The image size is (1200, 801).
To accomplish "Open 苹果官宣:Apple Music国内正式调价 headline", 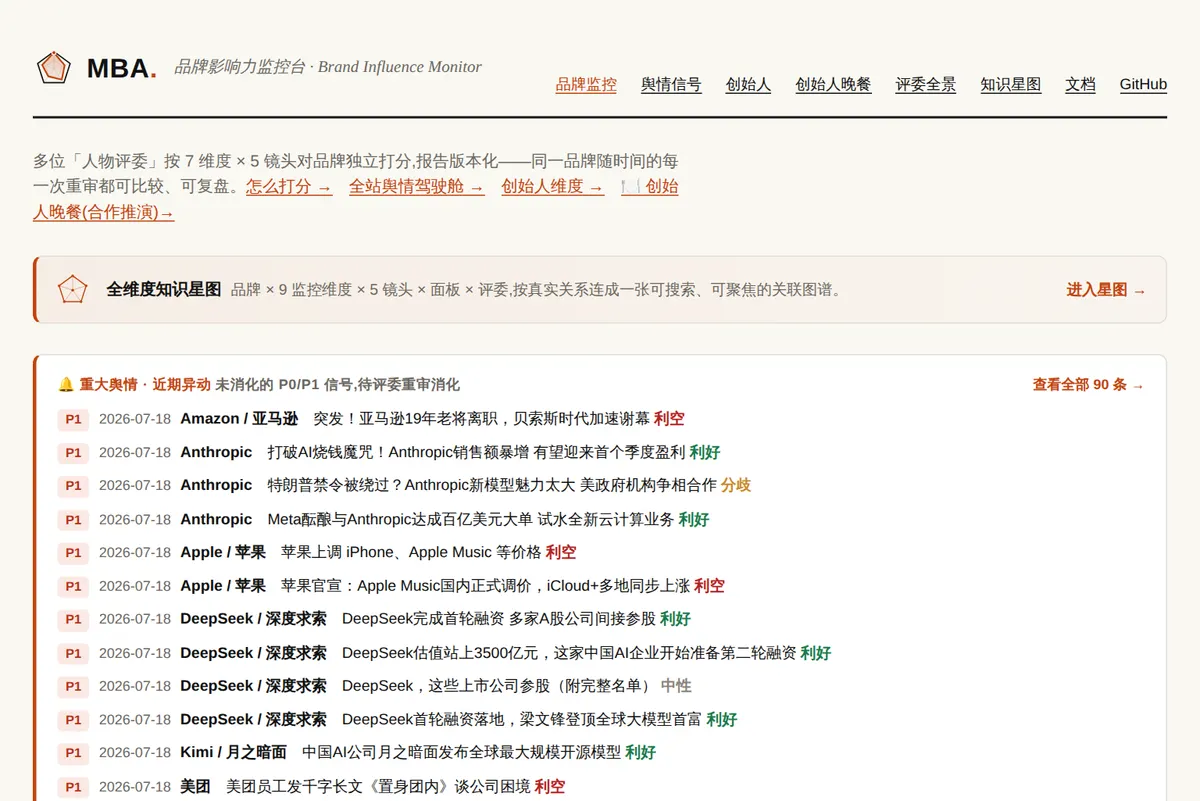I will click(x=485, y=586).
